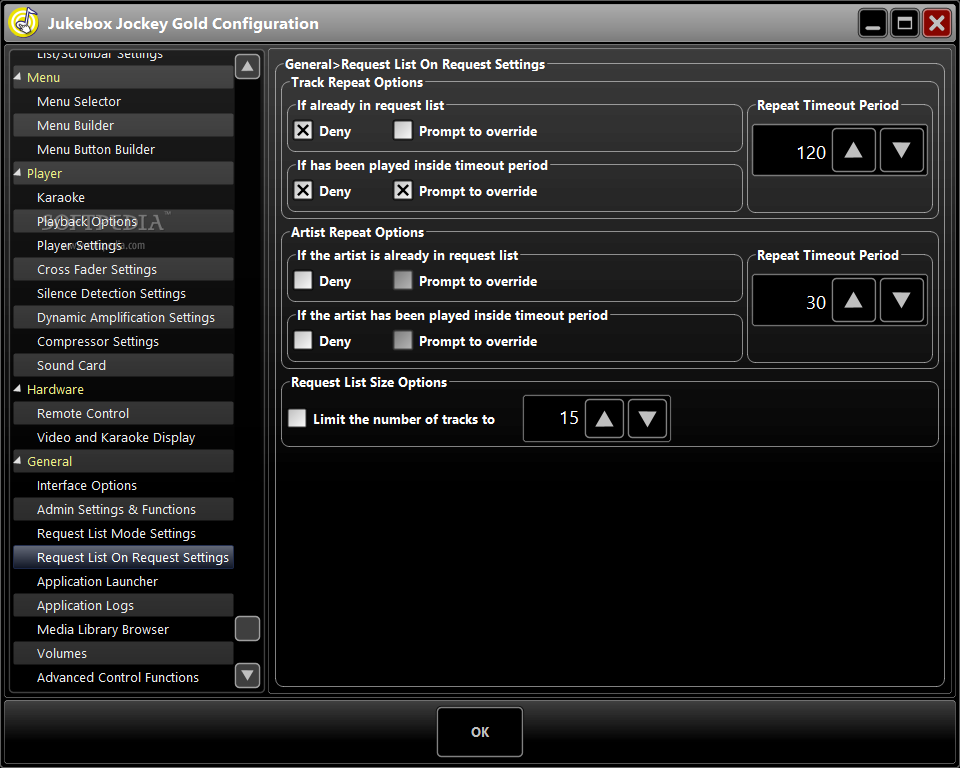The width and height of the screenshot is (960, 768).
Task: Open Compressor Settings
Action: click(123, 342)
